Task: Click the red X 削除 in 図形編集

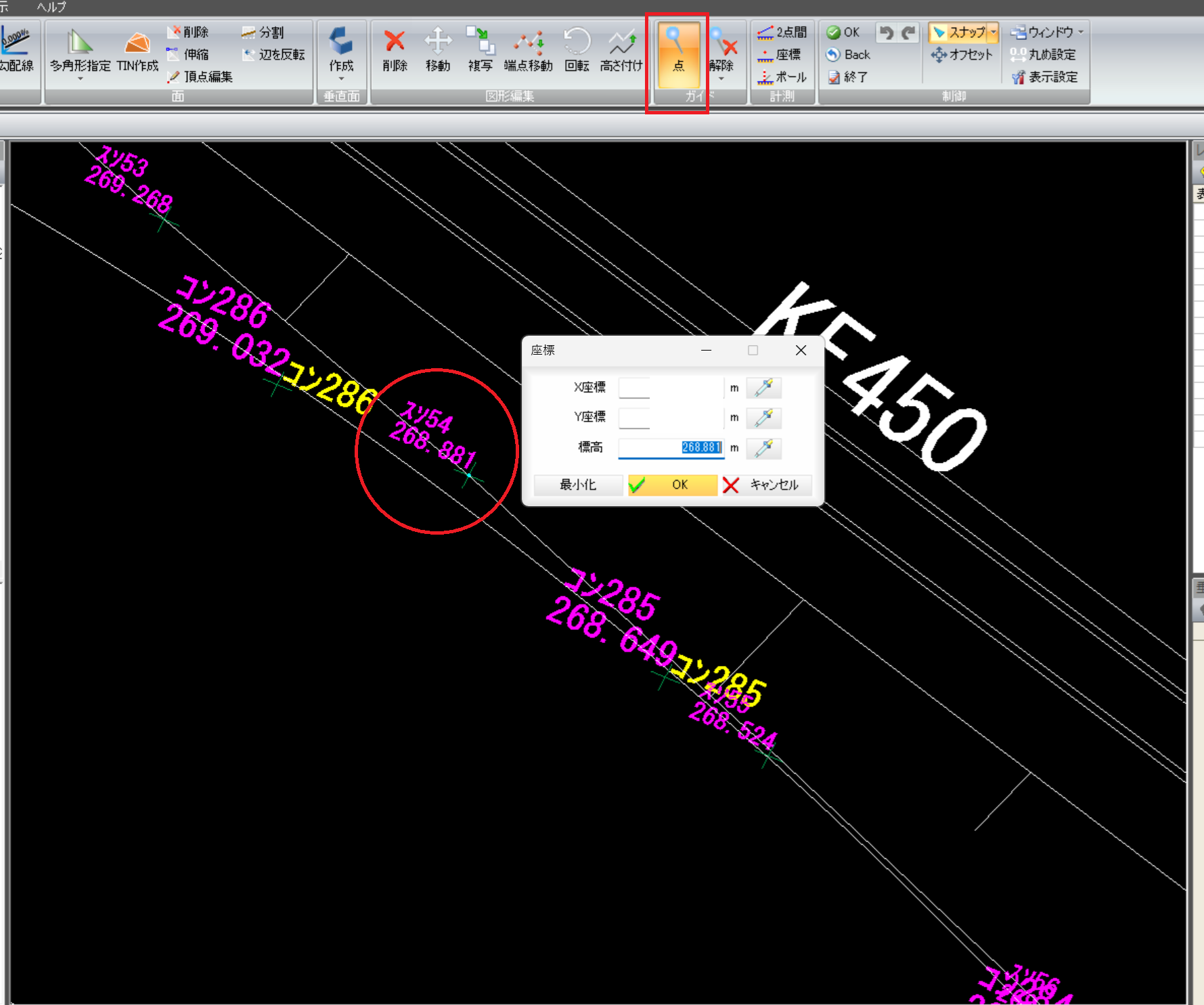Action: tap(395, 49)
